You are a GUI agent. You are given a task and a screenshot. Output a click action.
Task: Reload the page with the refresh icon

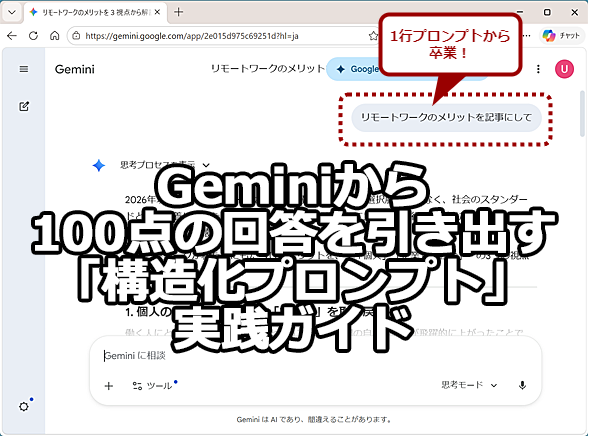click(x=33, y=36)
